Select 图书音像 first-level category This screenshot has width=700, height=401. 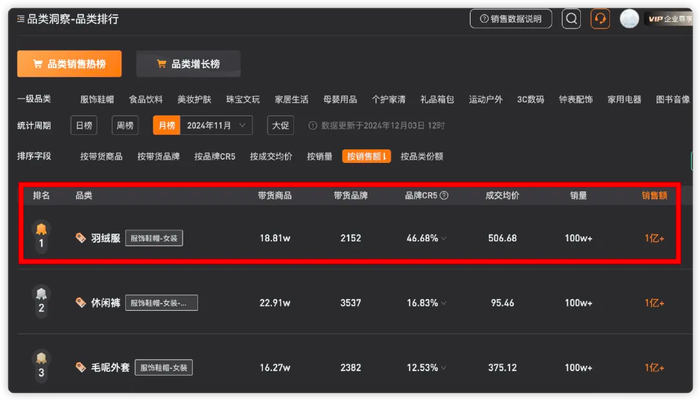(x=673, y=99)
